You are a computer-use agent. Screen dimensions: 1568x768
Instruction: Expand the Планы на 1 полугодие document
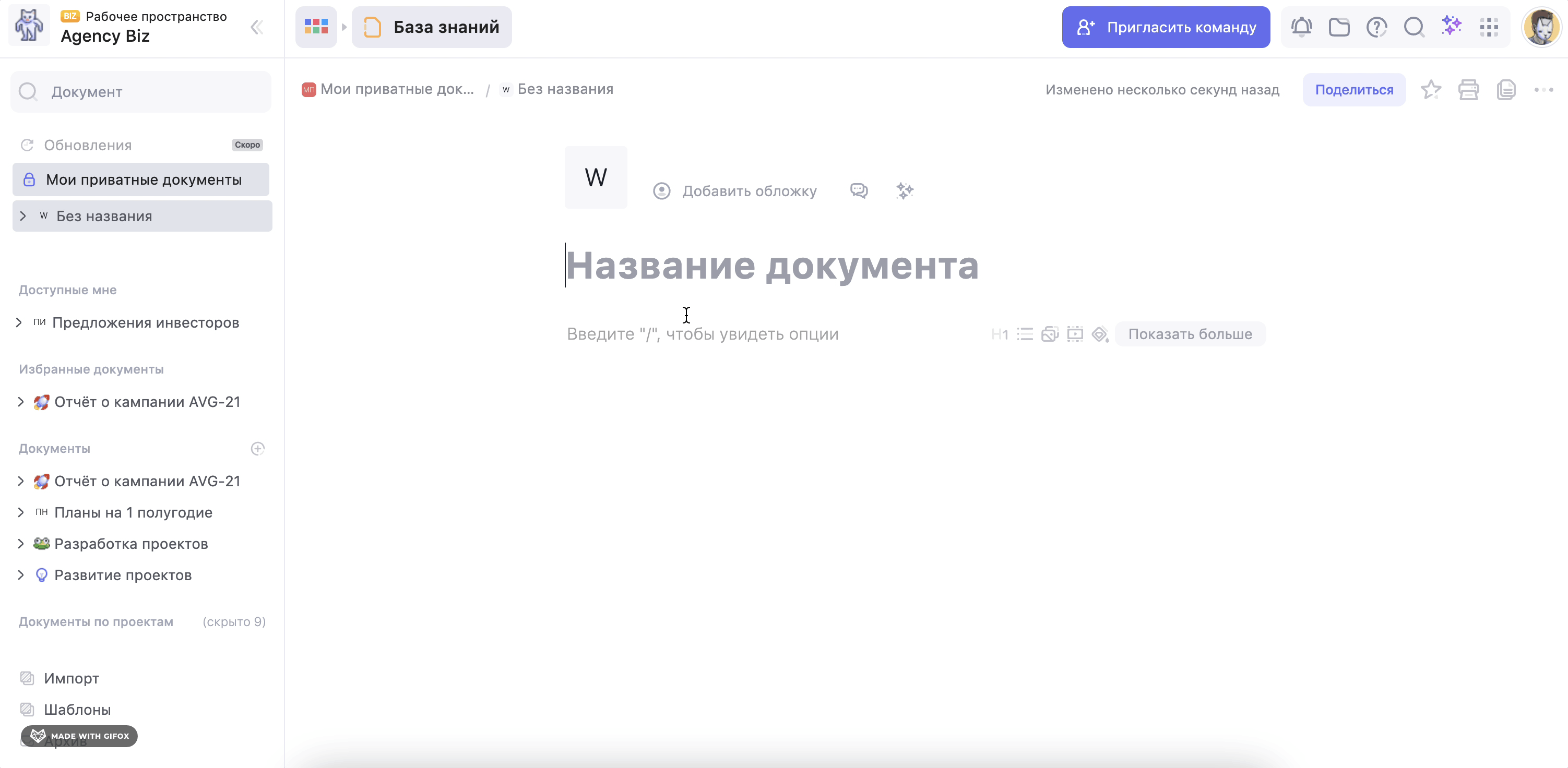coord(21,512)
